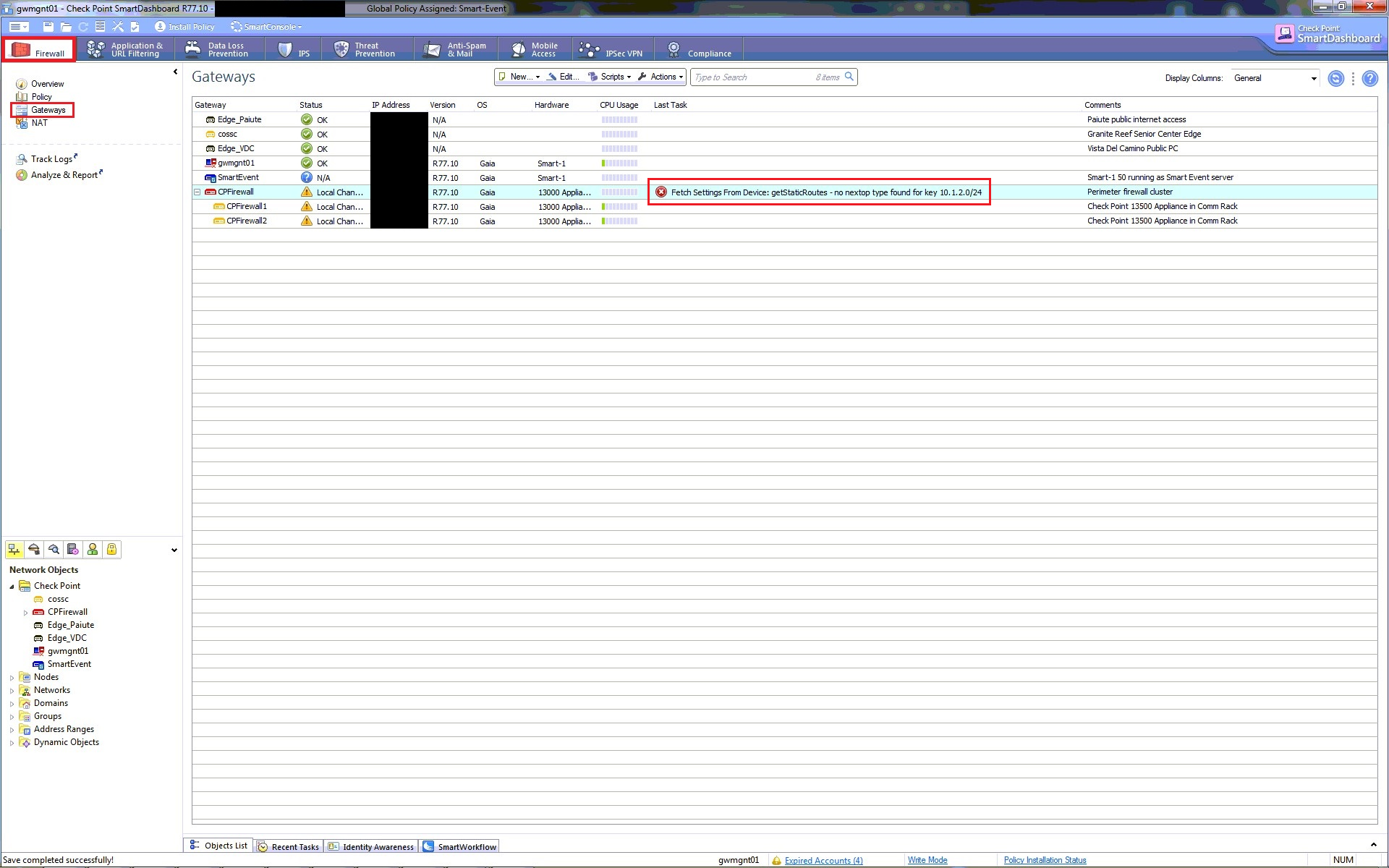Select the Policy item in navigation pane
1389x868 pixels.
[x=41, y=97]
